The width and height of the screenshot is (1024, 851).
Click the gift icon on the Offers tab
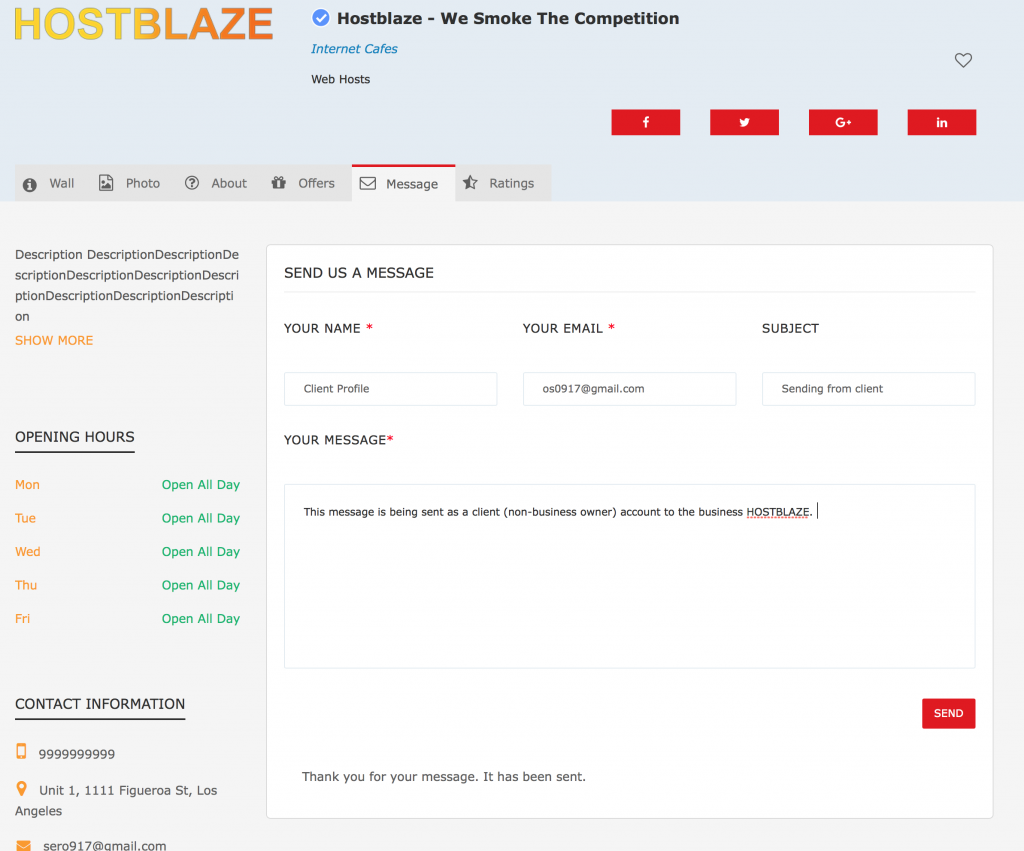279,182
